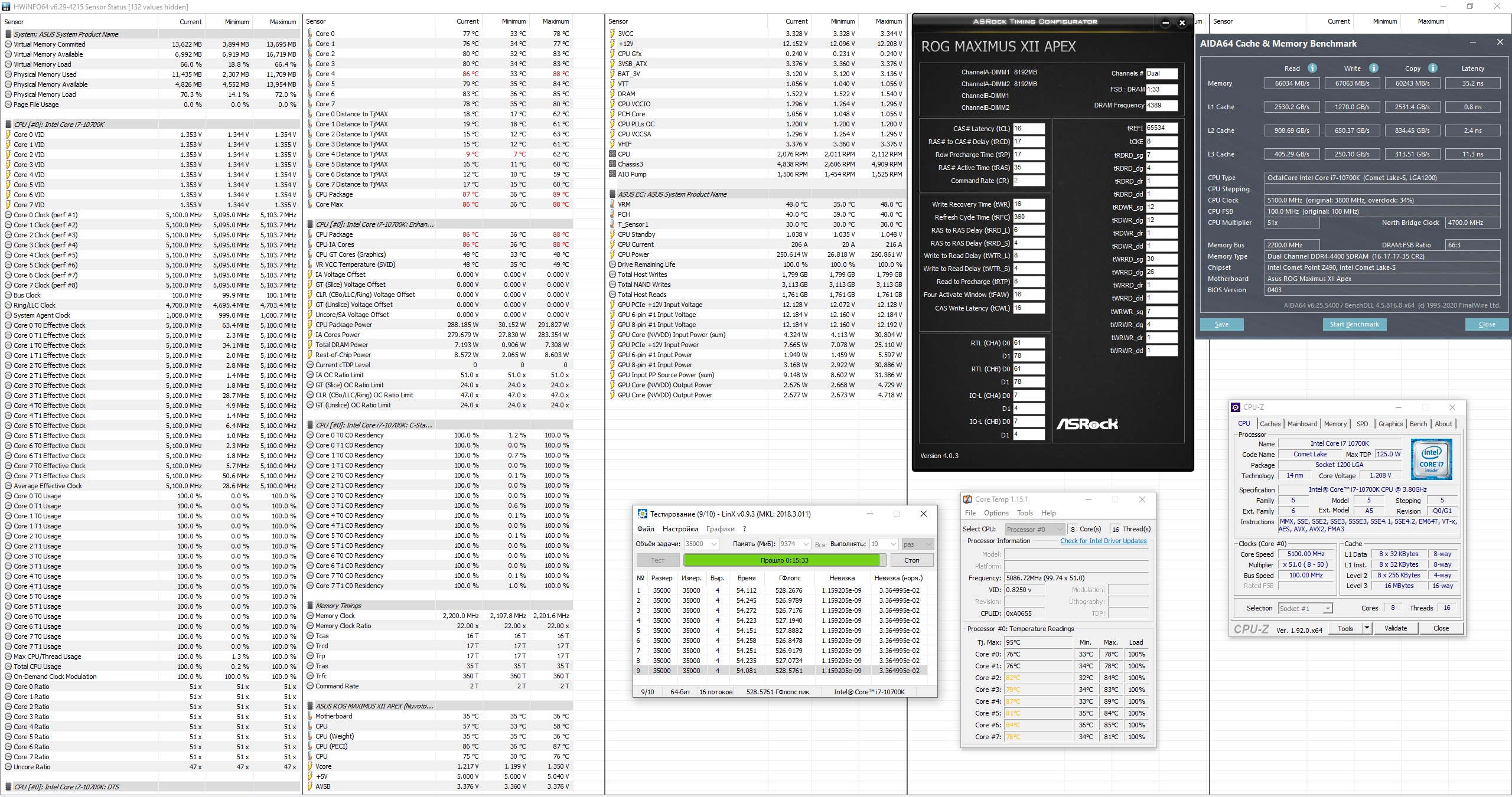Click the Read info icon in AIDA64
Image resolution: width=1512 pixels, height=797 pixels.
tap(1312, 68)
